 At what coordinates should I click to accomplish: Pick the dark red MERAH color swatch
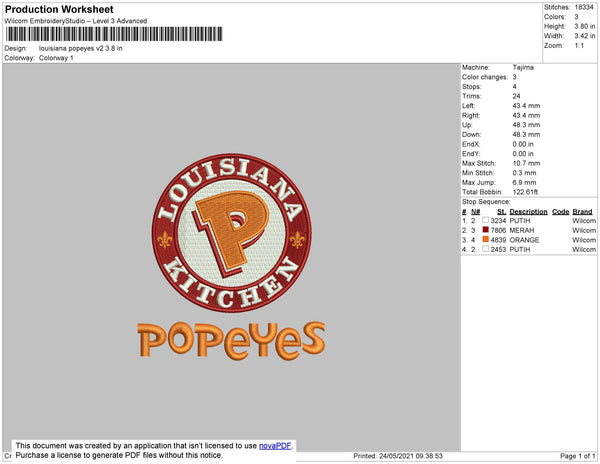click(x=485, y=230)
